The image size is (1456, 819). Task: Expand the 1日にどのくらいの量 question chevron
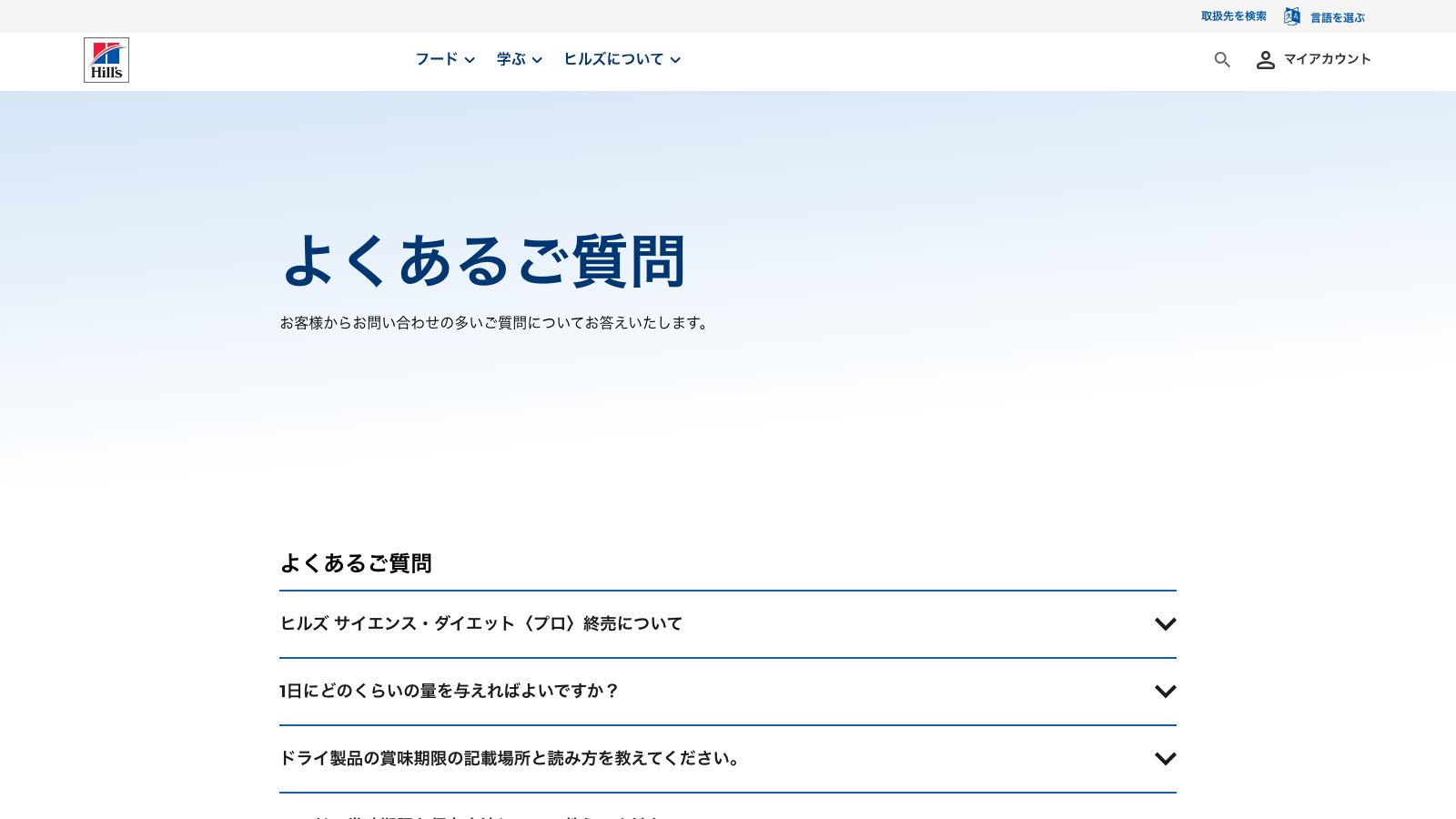click(x=1166, y=692)
